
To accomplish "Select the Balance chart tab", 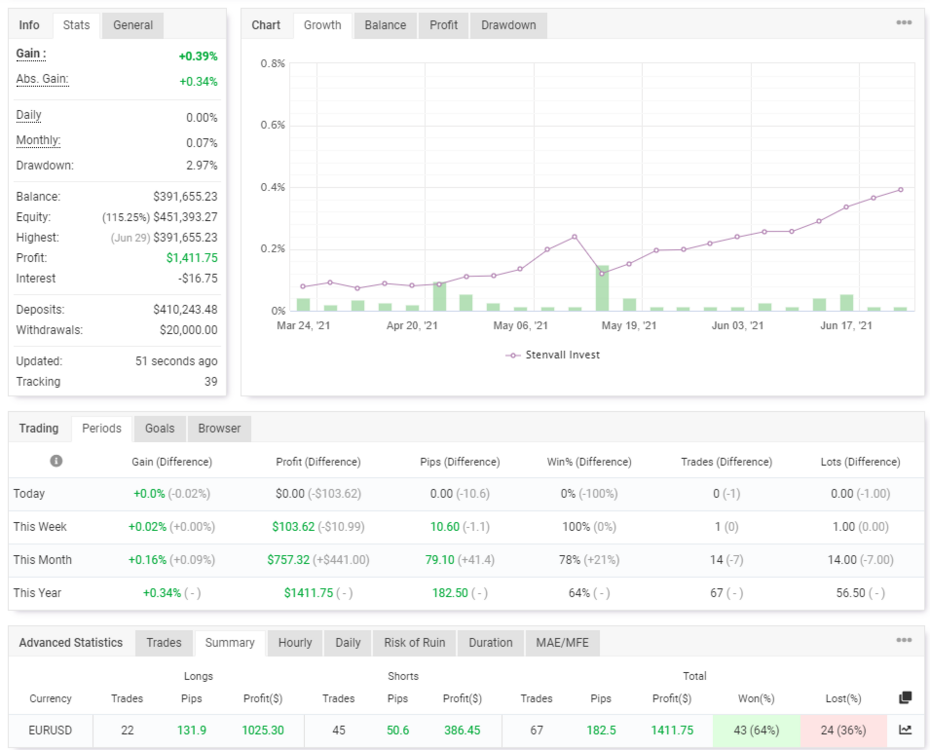I will 386,25.
